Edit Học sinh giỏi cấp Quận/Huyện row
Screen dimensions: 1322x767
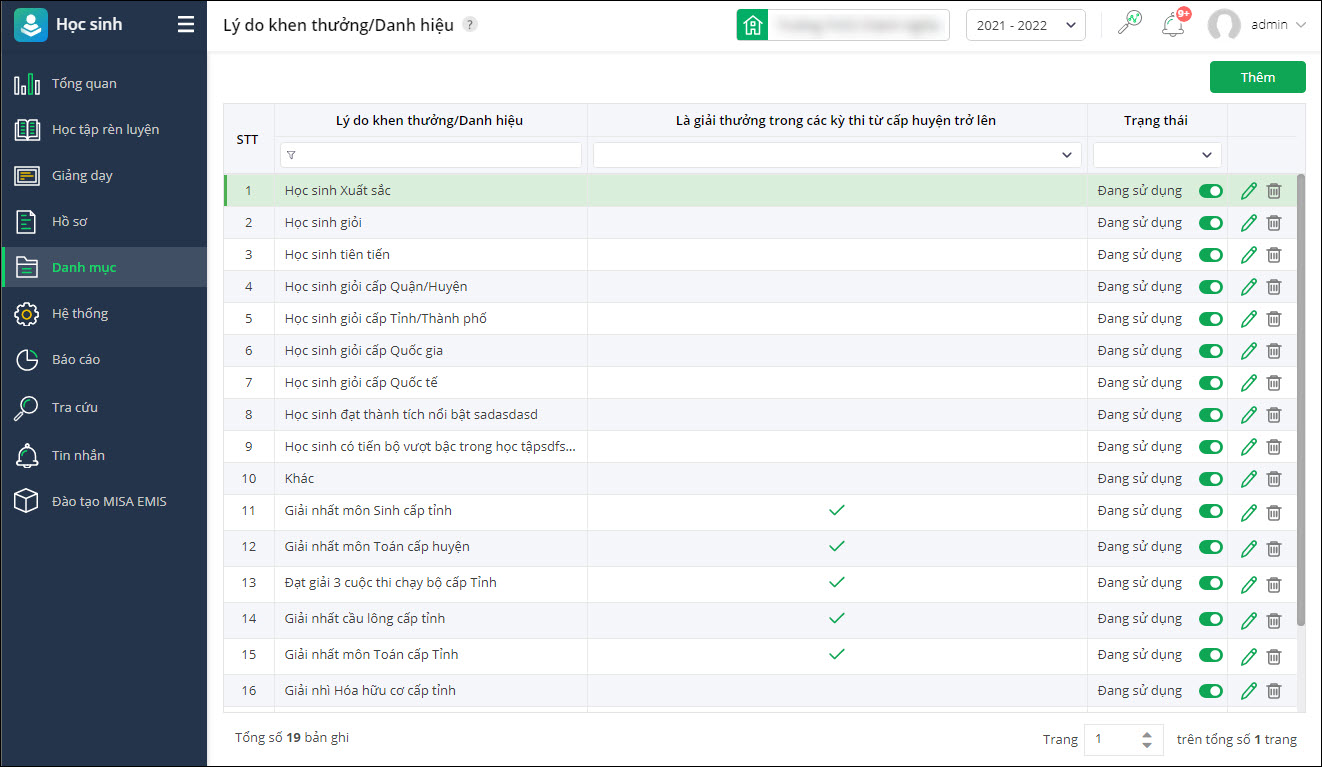click(x=1248, y=287)
